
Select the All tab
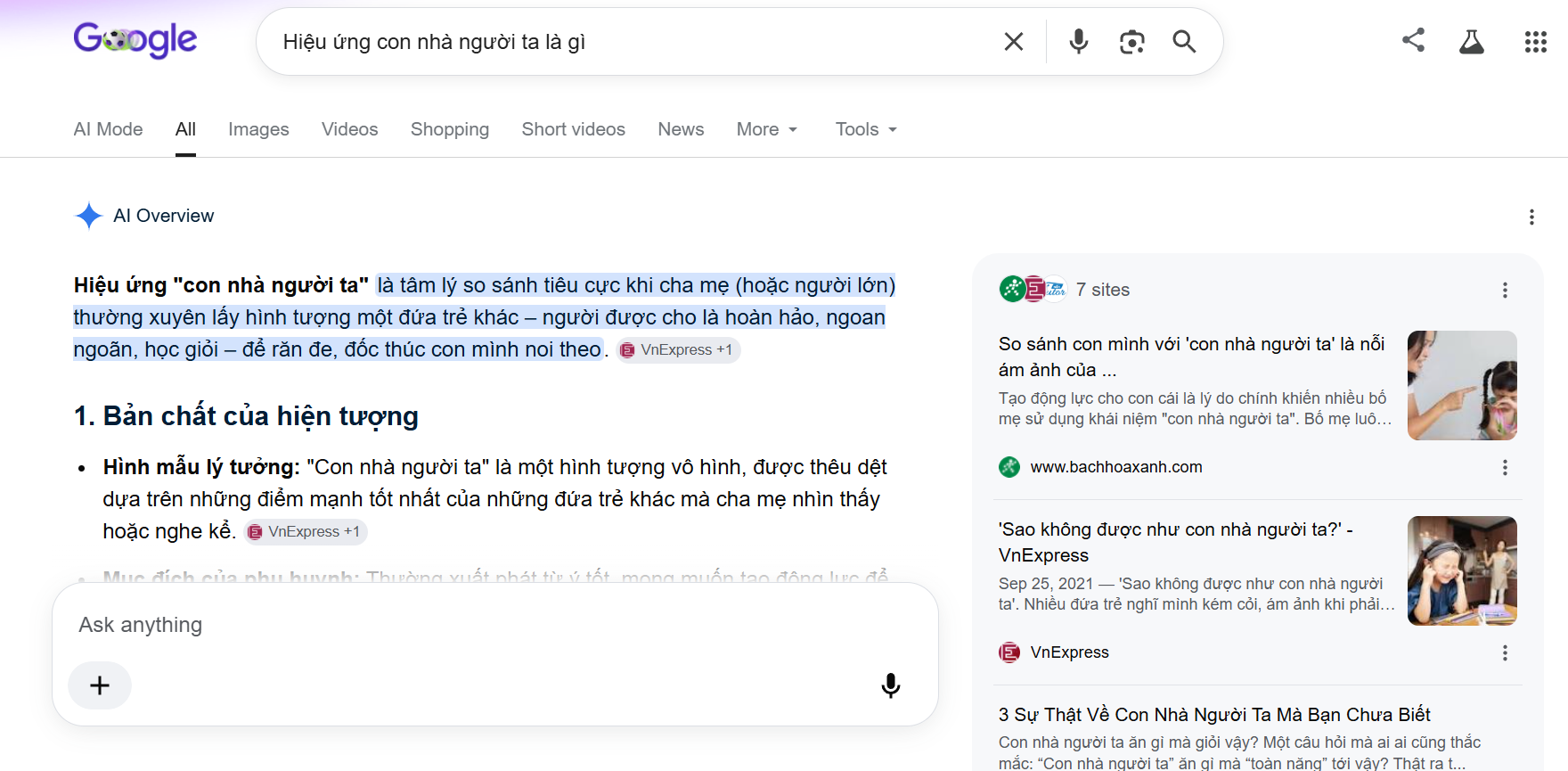[x=185, y=129]
